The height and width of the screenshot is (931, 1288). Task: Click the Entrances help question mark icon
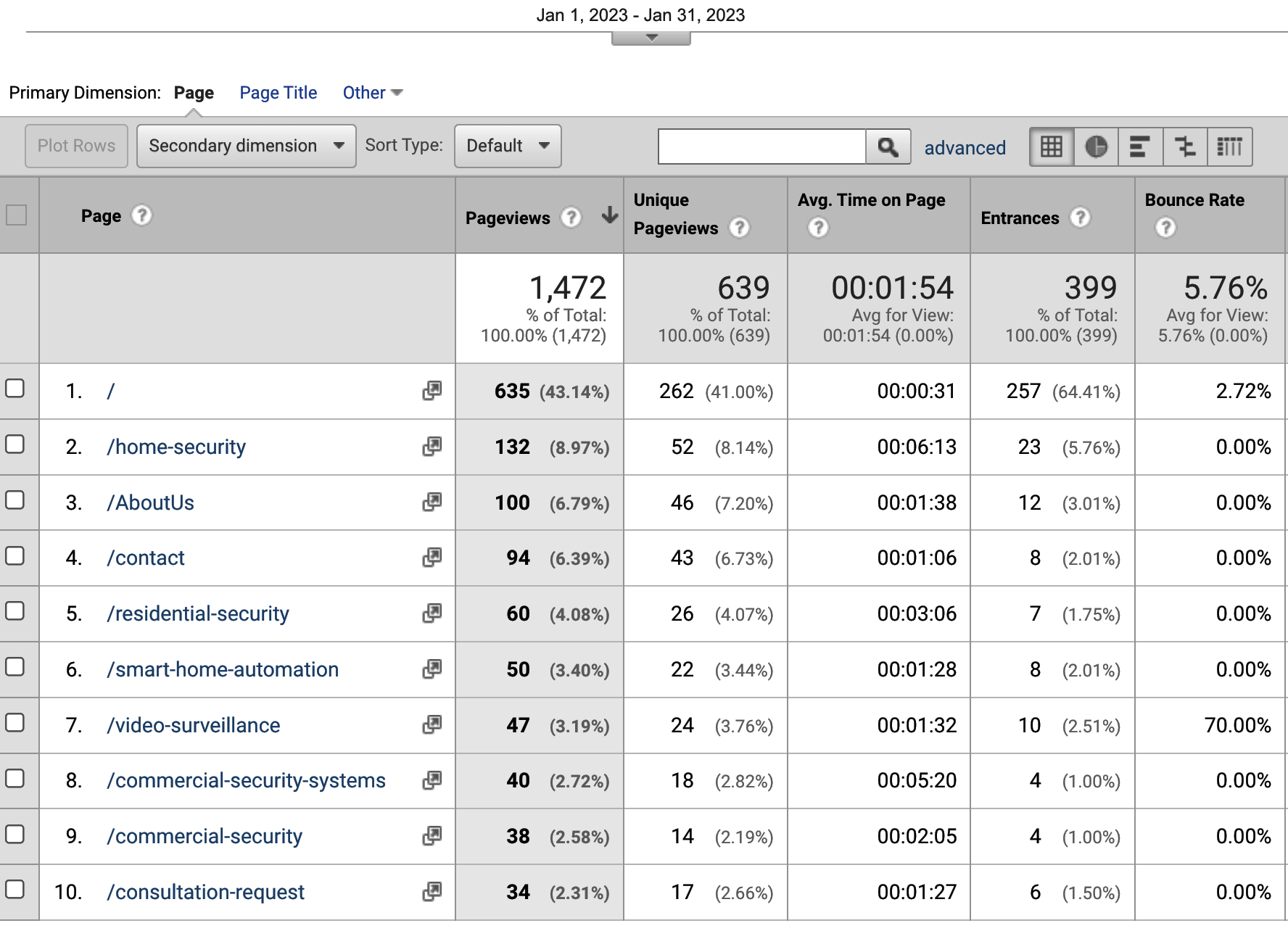[1080, 218]
